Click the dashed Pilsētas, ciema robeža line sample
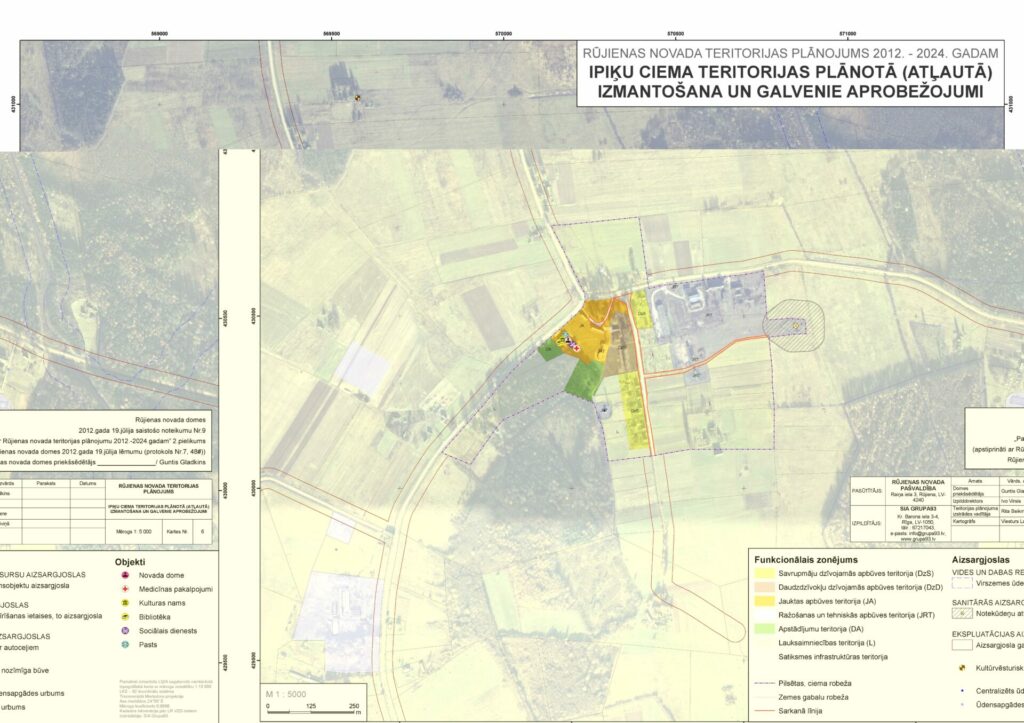Screen dimensions: 1024x723 763,683
